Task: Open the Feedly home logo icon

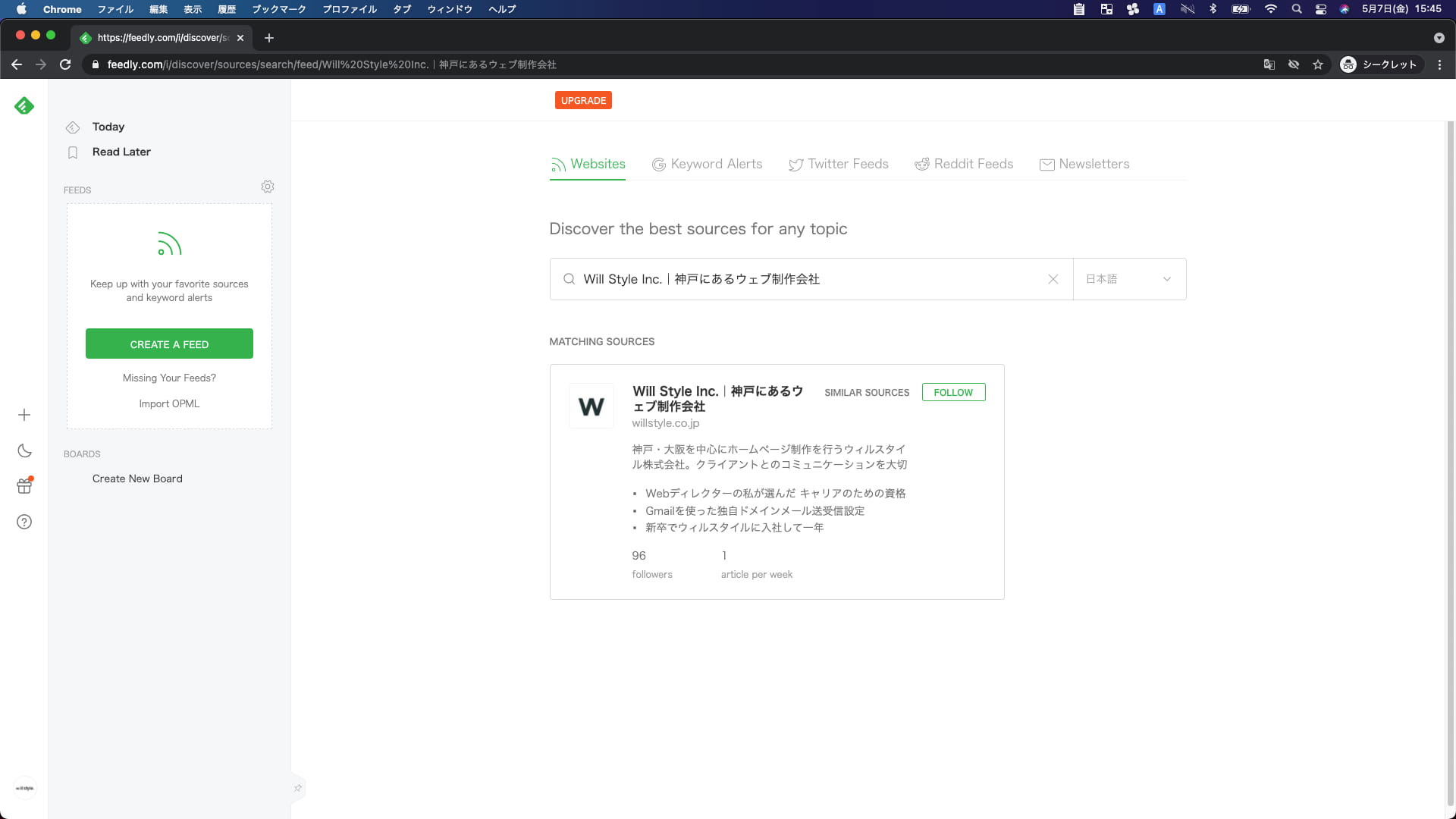Action: [x=24, y=106]
